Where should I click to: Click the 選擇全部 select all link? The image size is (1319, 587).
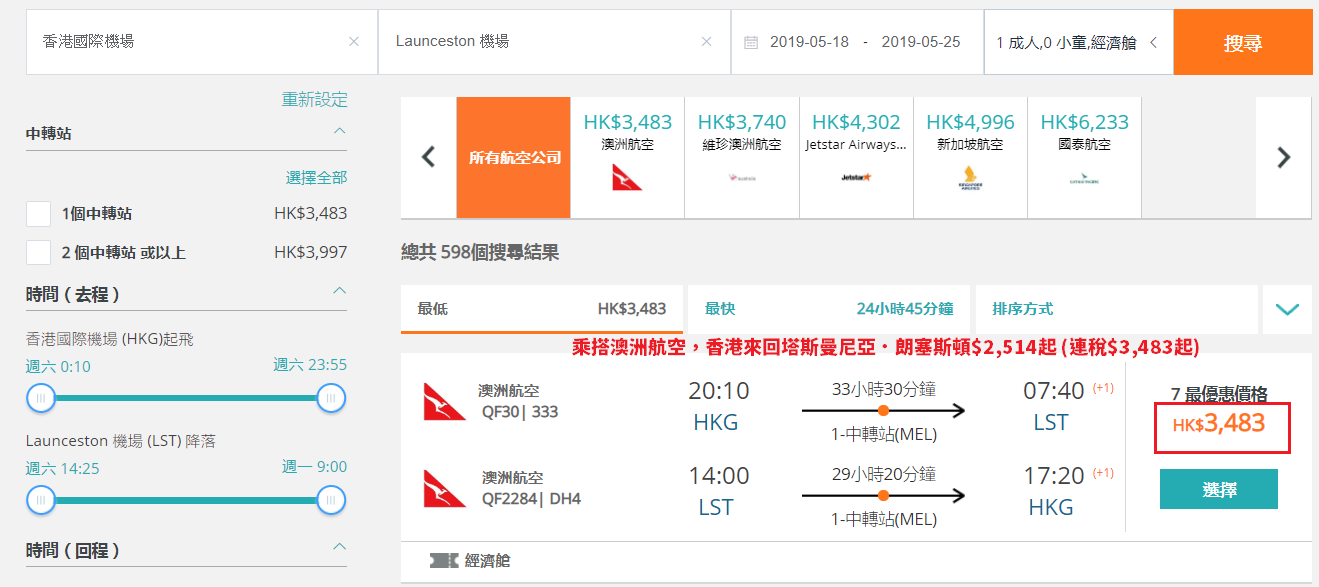pos(317,177)
